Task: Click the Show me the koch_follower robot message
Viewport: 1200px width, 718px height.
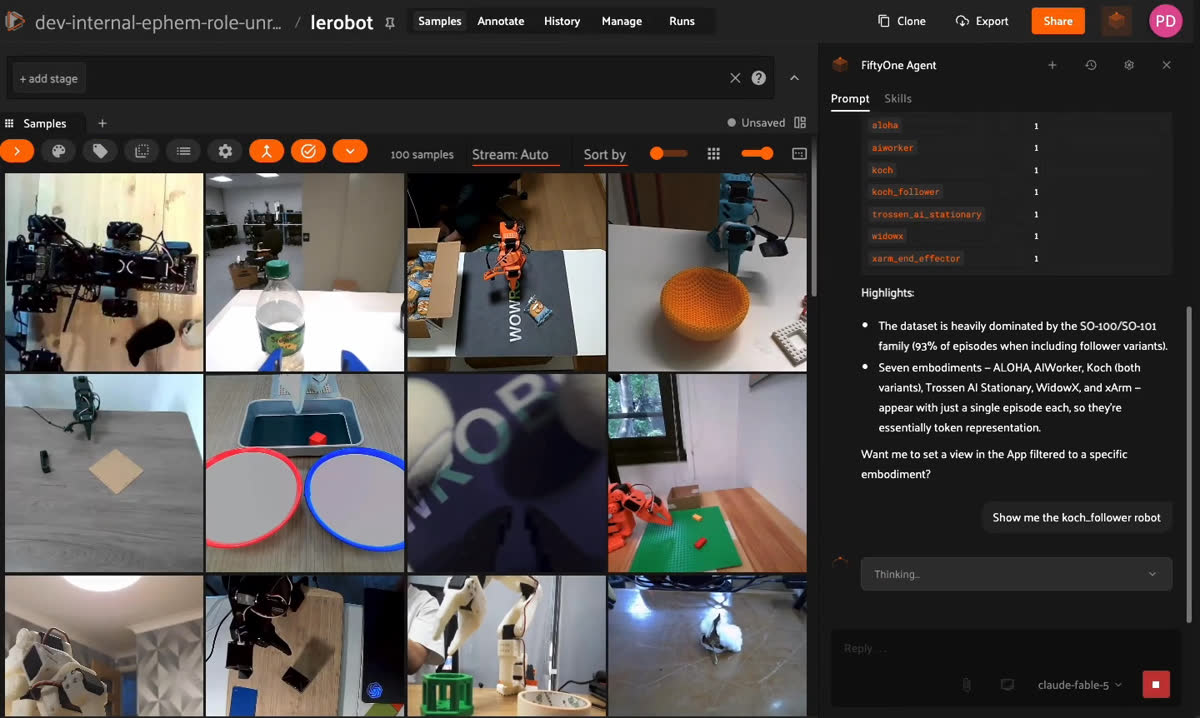Action: [x=1076, y=517]
